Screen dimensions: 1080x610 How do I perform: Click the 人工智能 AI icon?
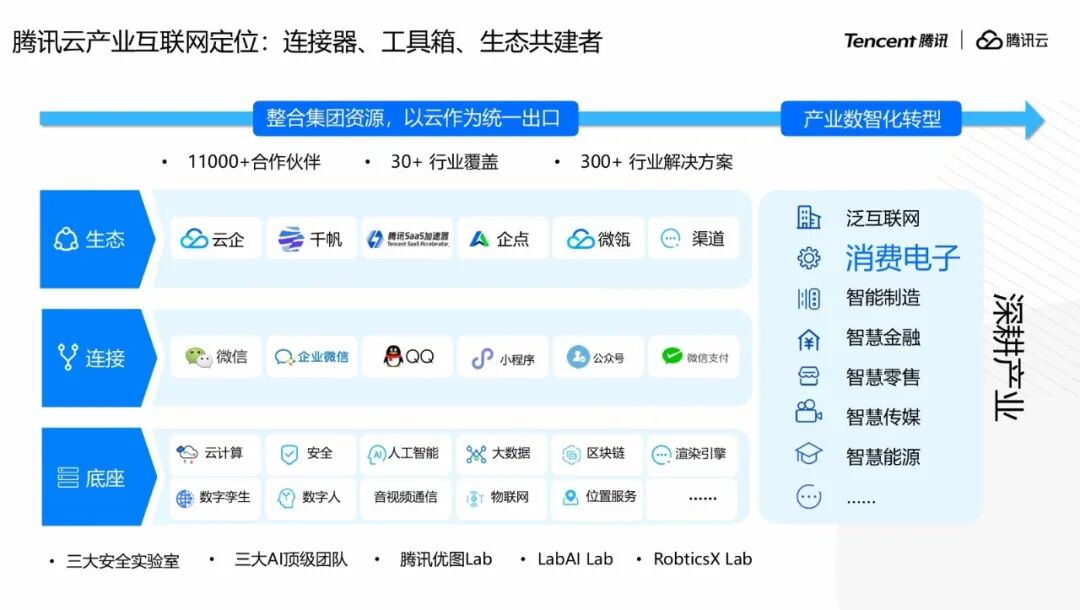coord(376,454)
